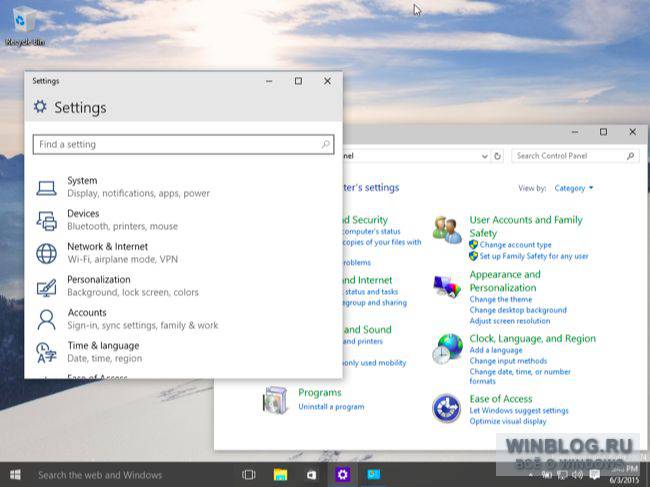Click Optimize visual display link

508,422
